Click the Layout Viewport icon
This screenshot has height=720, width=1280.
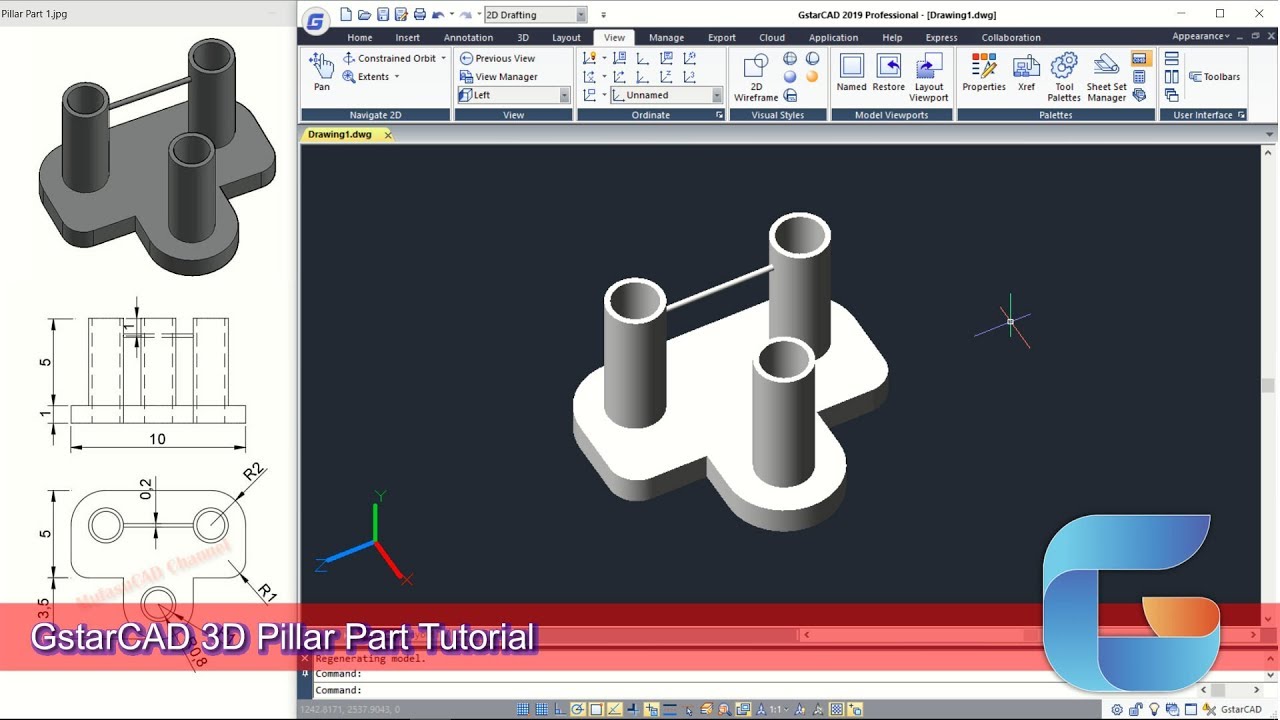[929, 78]
